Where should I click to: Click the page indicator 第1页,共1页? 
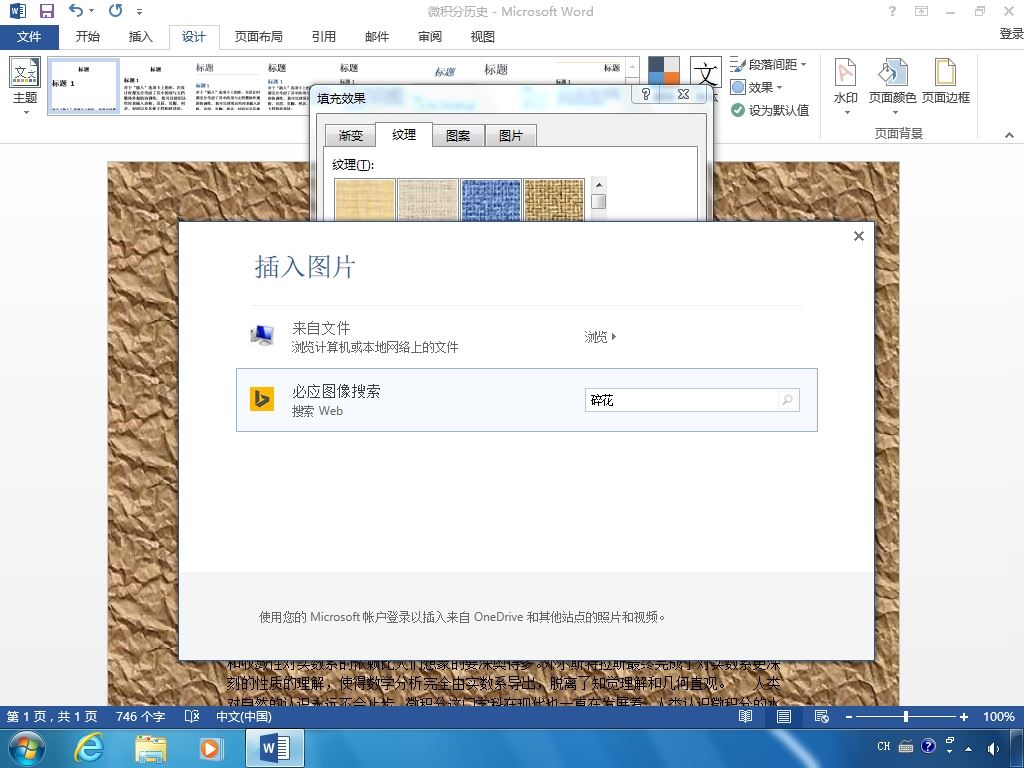point(52,716)
